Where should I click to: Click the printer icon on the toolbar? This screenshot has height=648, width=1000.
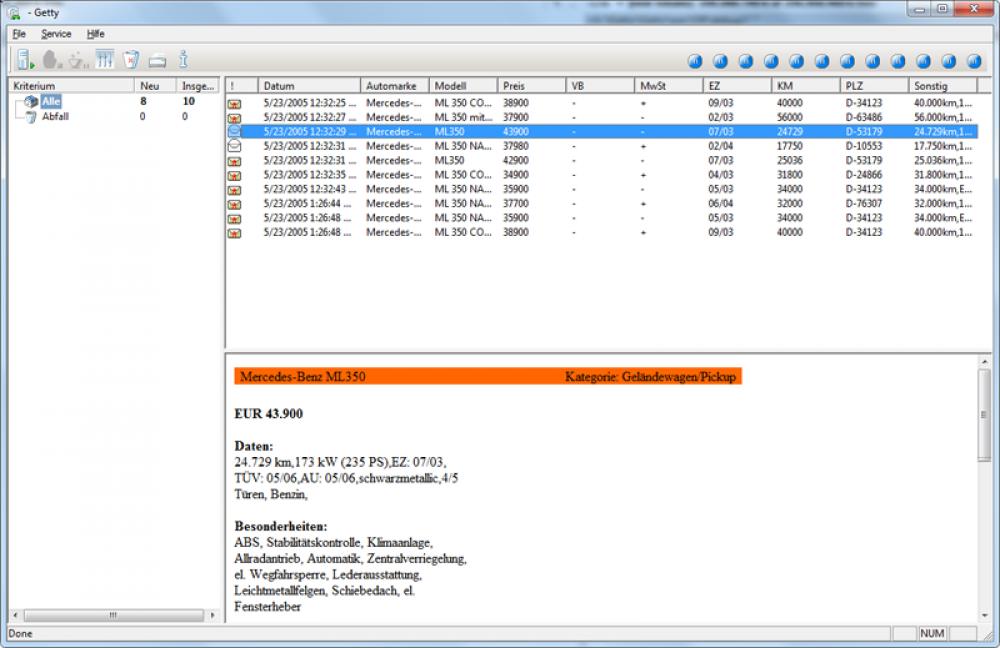[x=157, y=58]
